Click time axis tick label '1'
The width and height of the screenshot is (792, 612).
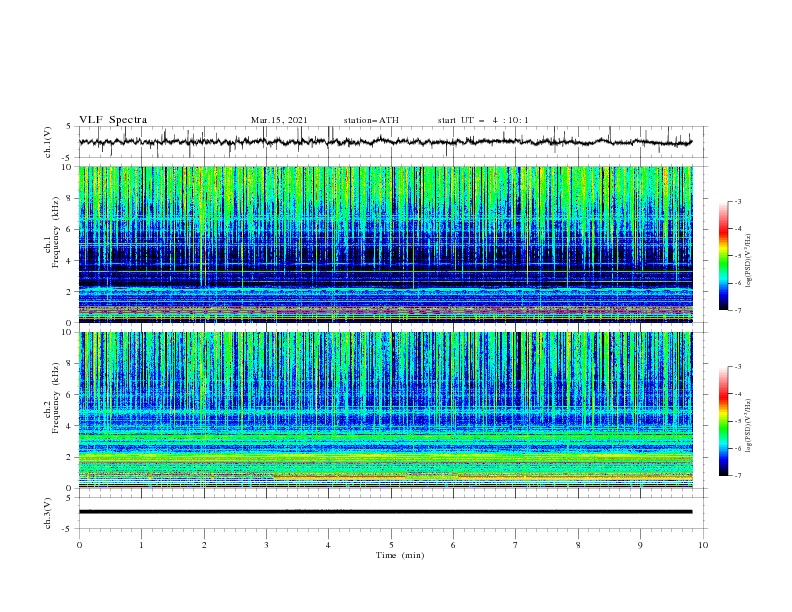[x=141, y=545]
